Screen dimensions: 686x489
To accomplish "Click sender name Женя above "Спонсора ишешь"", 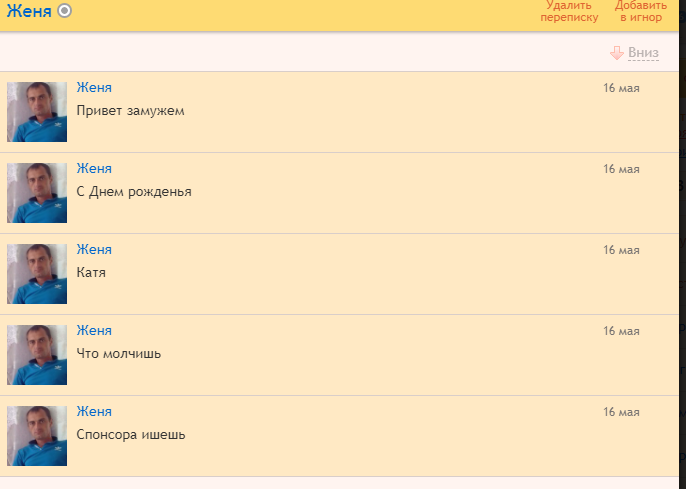I will click(94, 411).
